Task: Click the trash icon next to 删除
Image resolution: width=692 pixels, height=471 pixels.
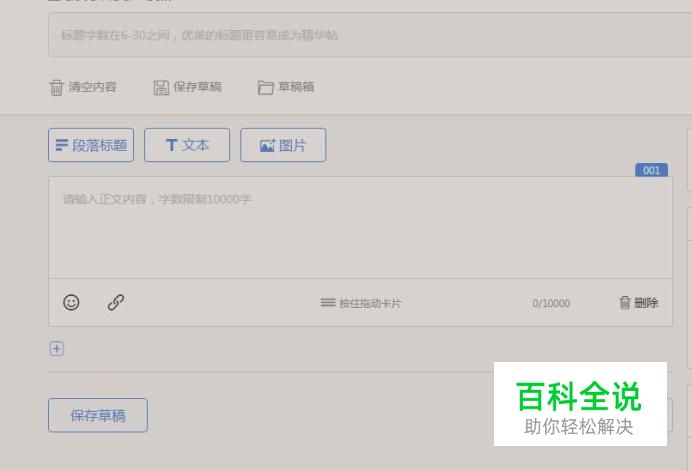Action: 624,303
